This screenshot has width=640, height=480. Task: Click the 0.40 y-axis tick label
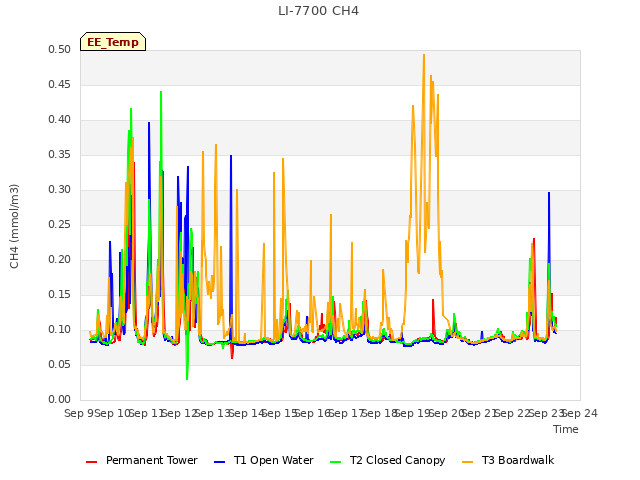point(60,120)
